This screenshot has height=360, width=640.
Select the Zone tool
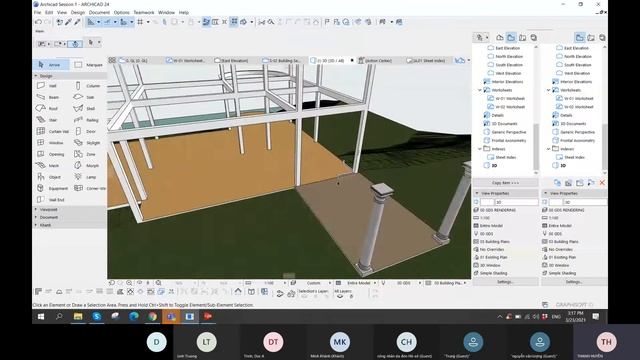click(x=85, y=154)
